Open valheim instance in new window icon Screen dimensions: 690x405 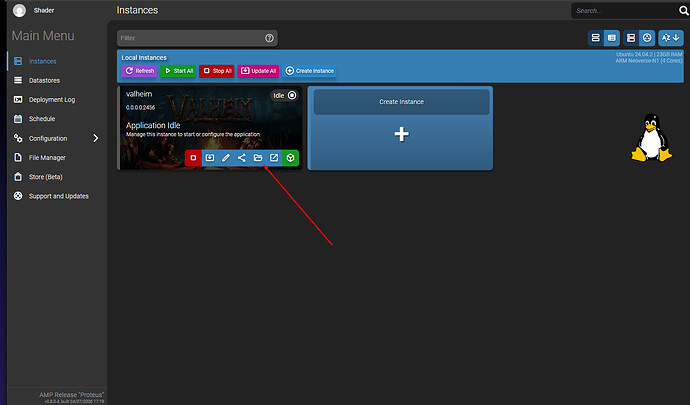274,158
